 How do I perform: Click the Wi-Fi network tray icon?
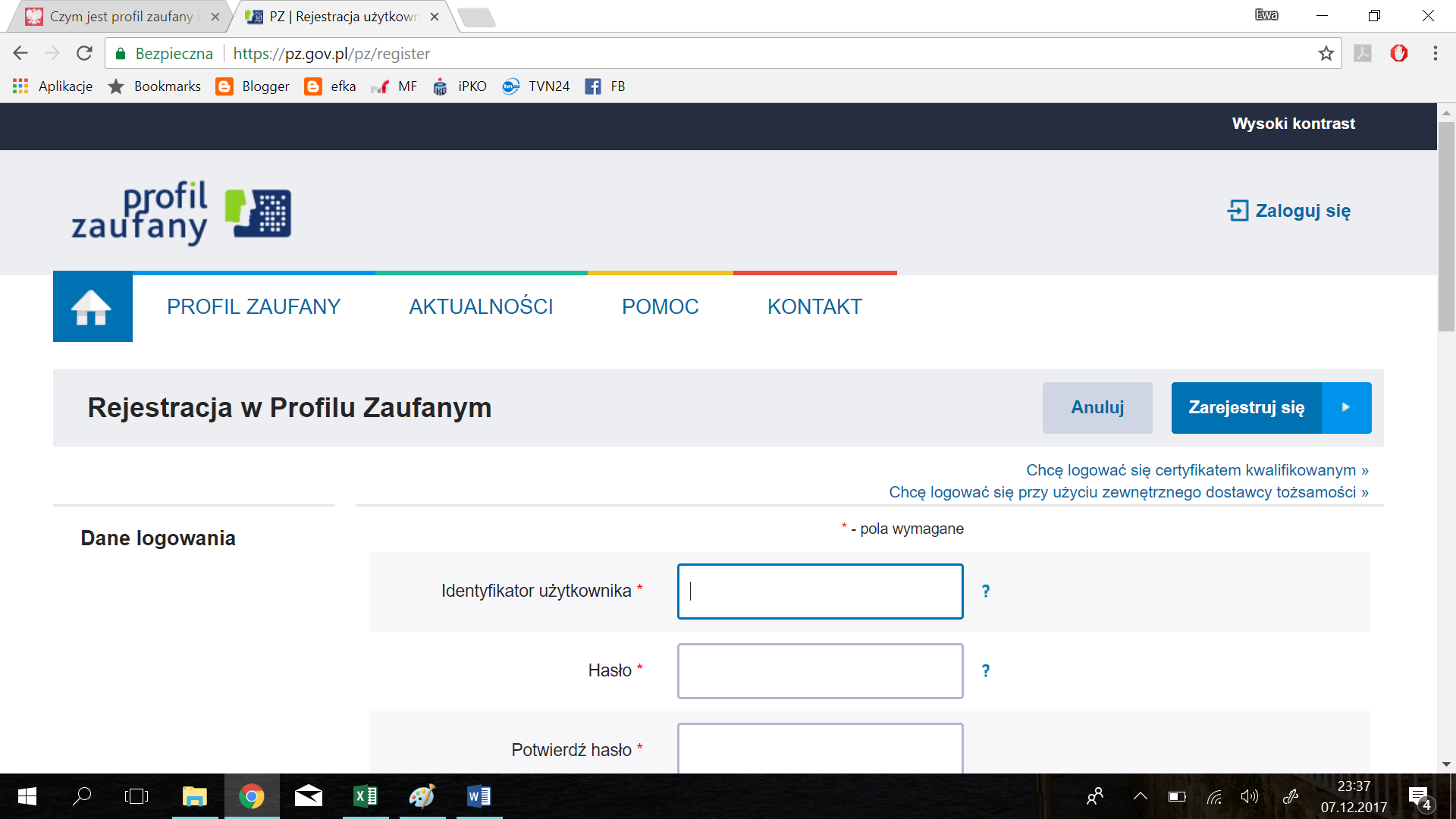pos(1214,796)
